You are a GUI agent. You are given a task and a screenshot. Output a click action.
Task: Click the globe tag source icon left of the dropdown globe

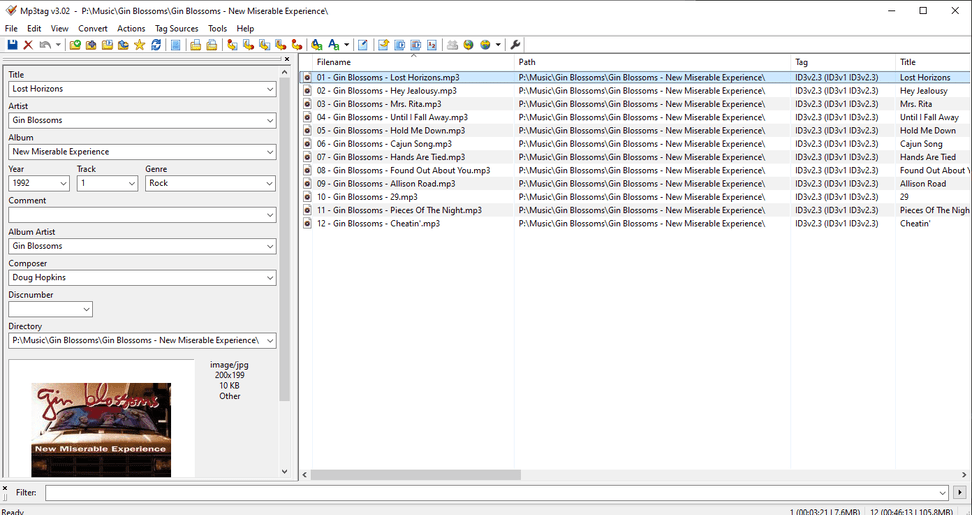tap(469, 45)
